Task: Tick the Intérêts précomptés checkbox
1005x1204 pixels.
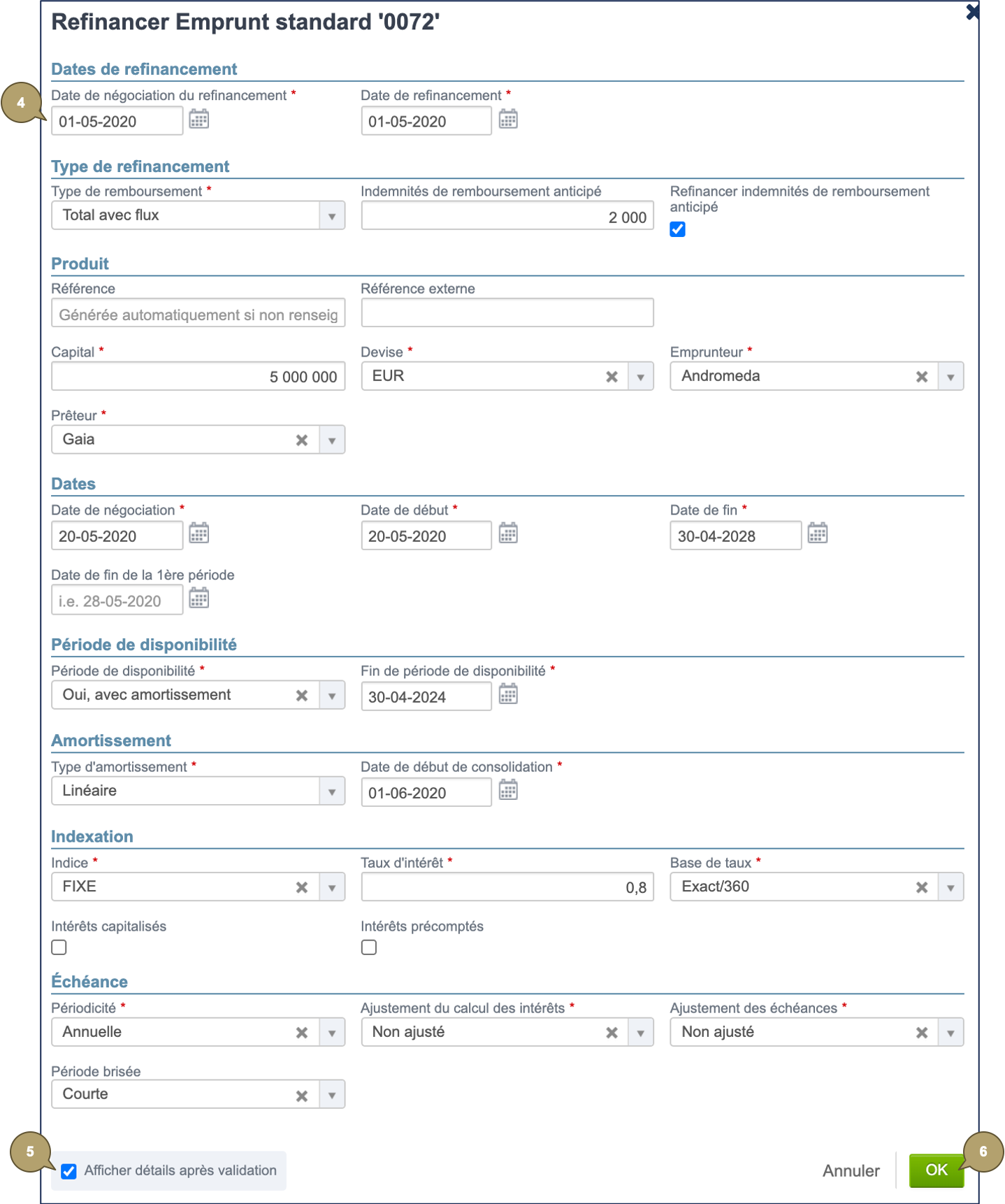Action: coord(369,947)
